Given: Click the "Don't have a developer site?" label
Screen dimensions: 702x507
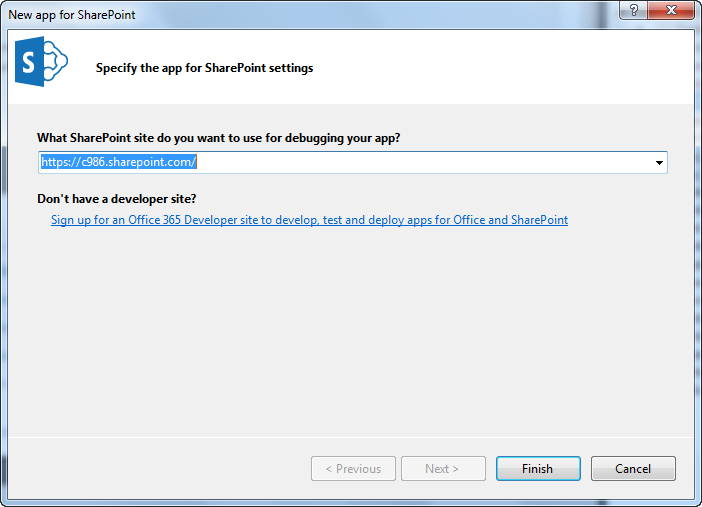Looking at the screenshot, I should [x=116, y=198].
